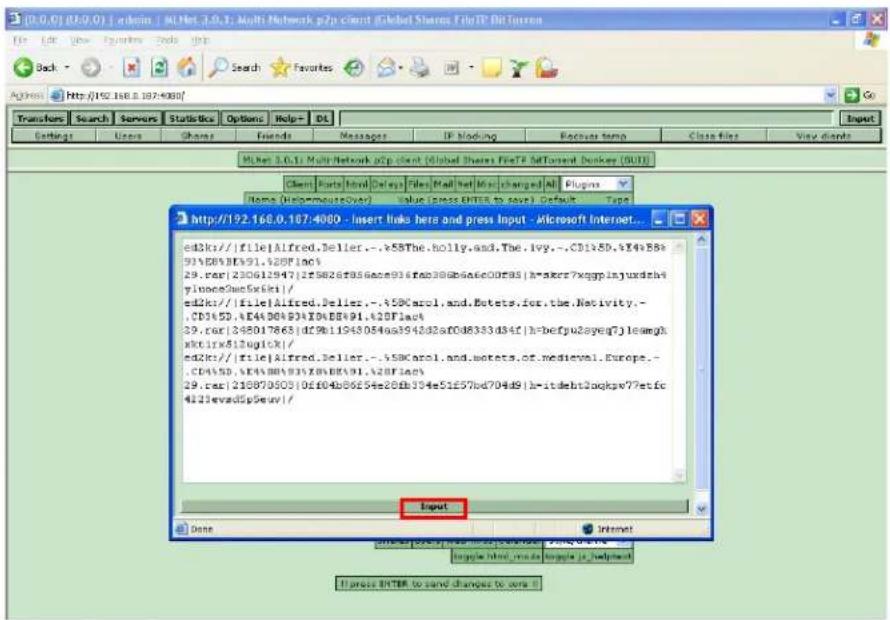Image resolution: width=890 pixels, height=620 pixels.
Task: Click the page icon in the address bar
Action: click(57, 95)
